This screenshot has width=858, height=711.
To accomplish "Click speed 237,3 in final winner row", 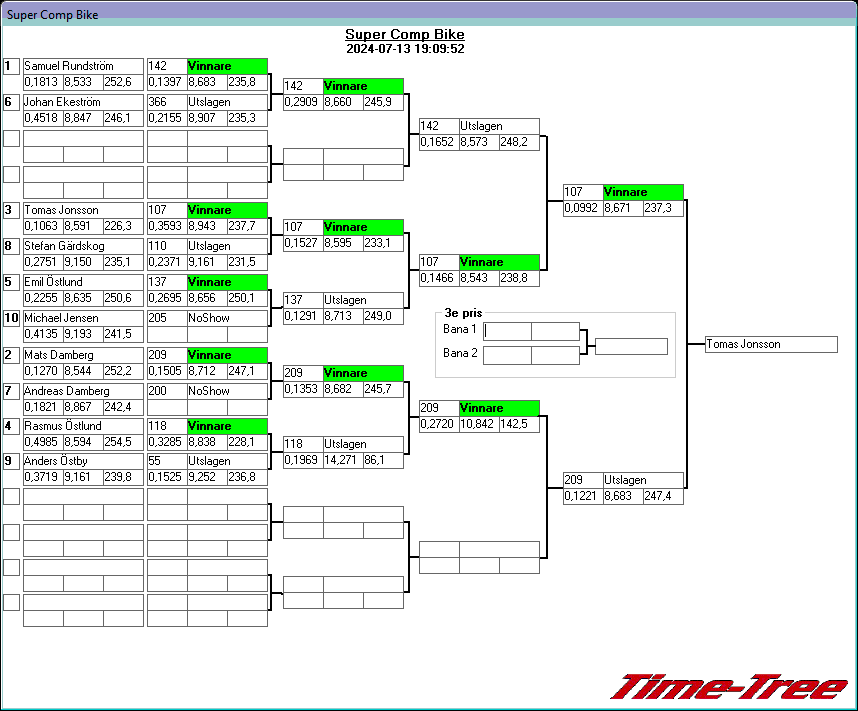I will [663, 209].
